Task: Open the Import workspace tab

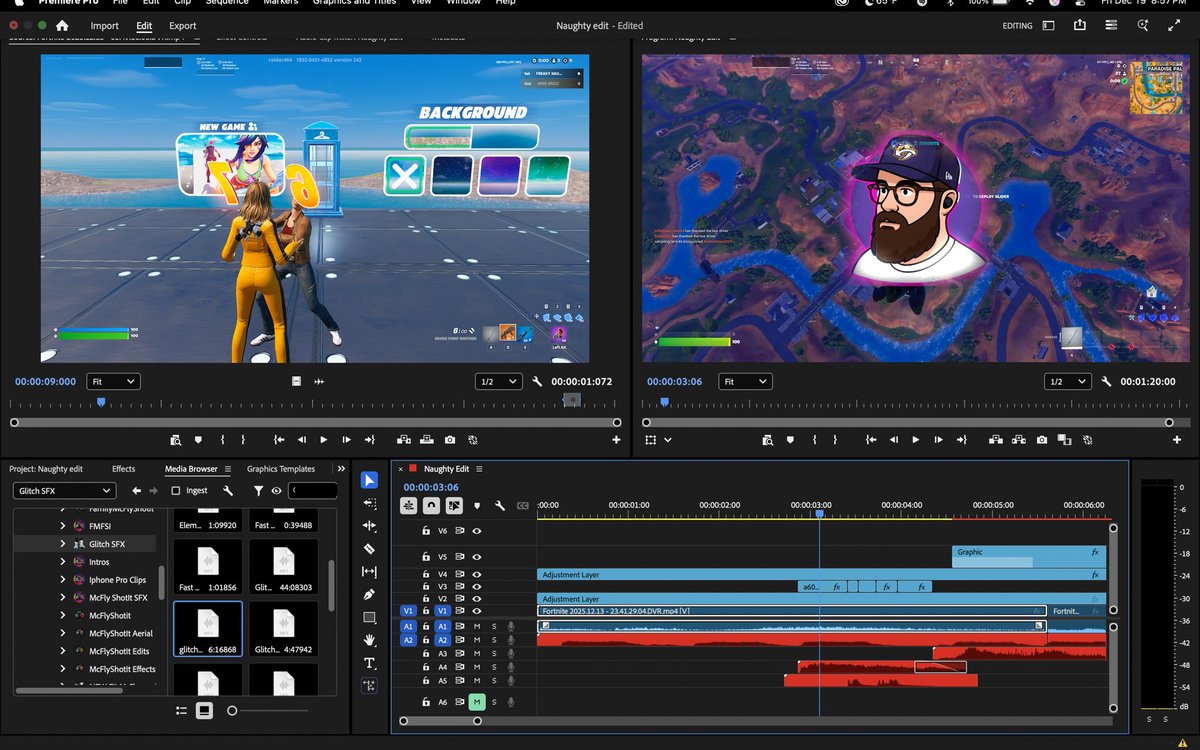Action: pos(104,26)
